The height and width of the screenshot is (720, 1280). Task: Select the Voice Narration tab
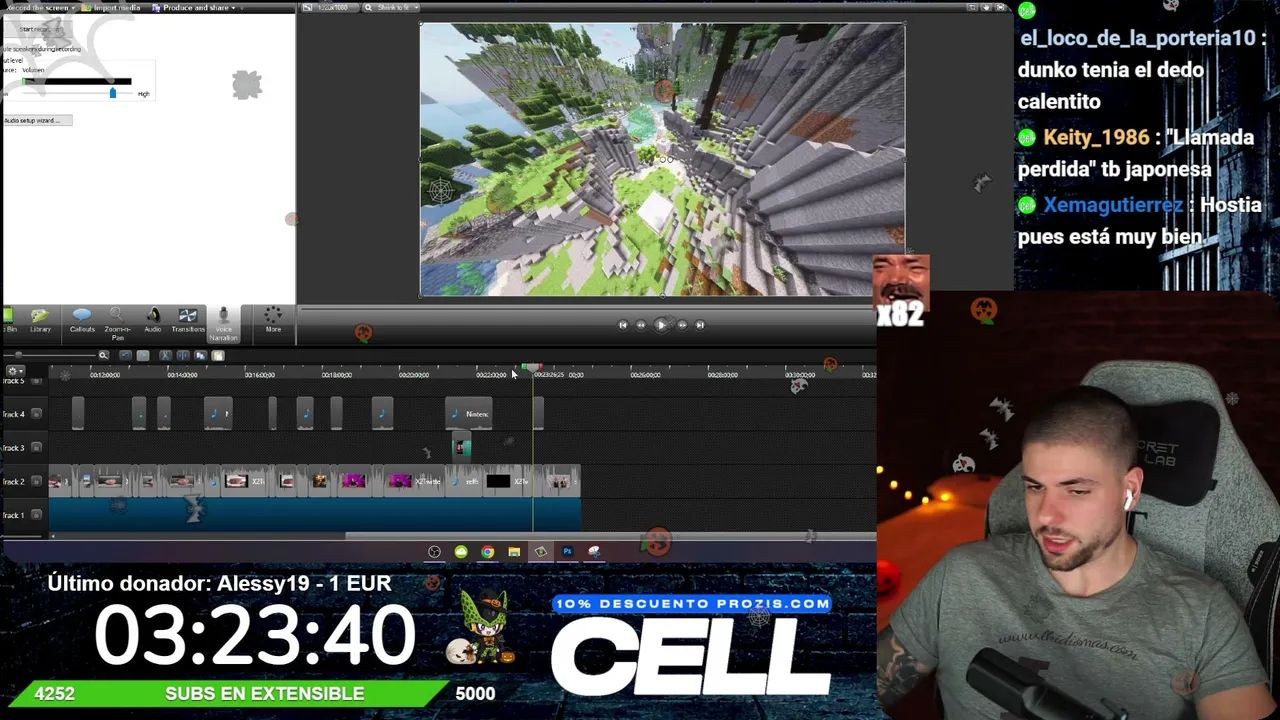coord(223,323)
